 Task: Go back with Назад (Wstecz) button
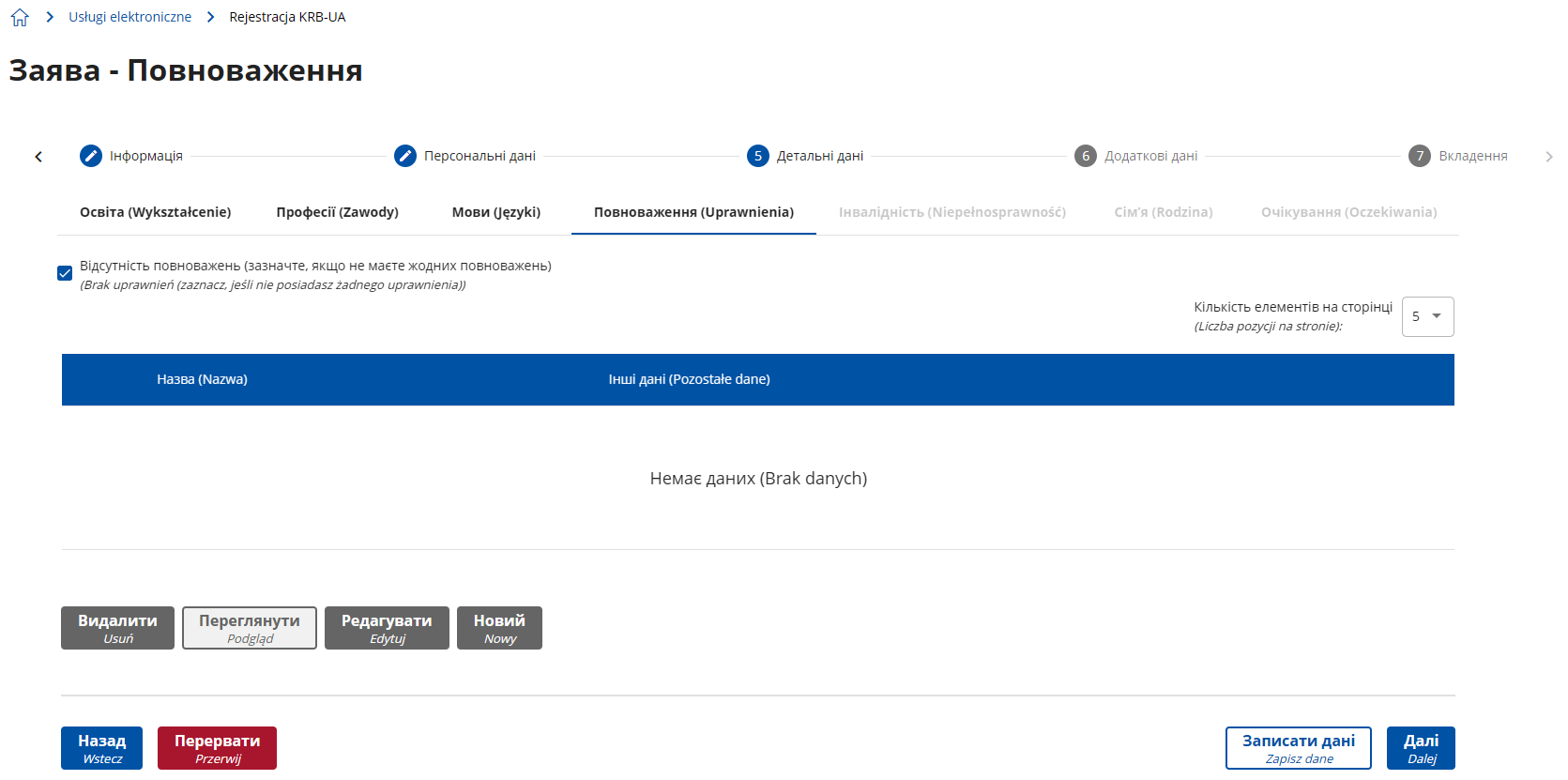pyautogui.click(x=101, y=748)
